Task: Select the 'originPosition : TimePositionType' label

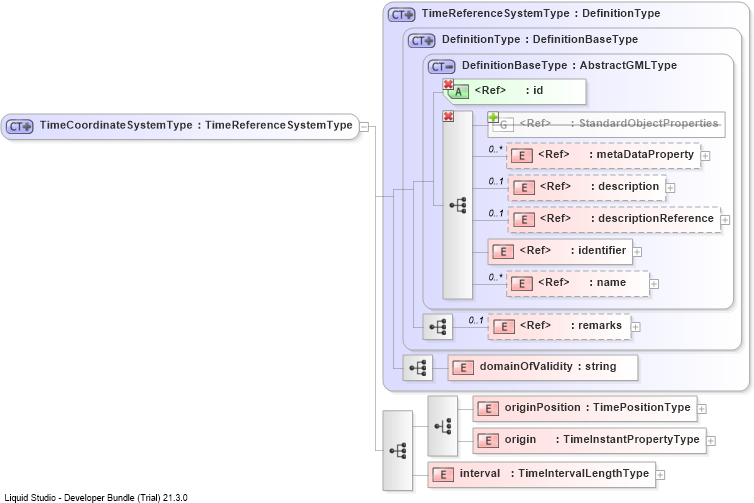Action: click(x=597, y=407)
